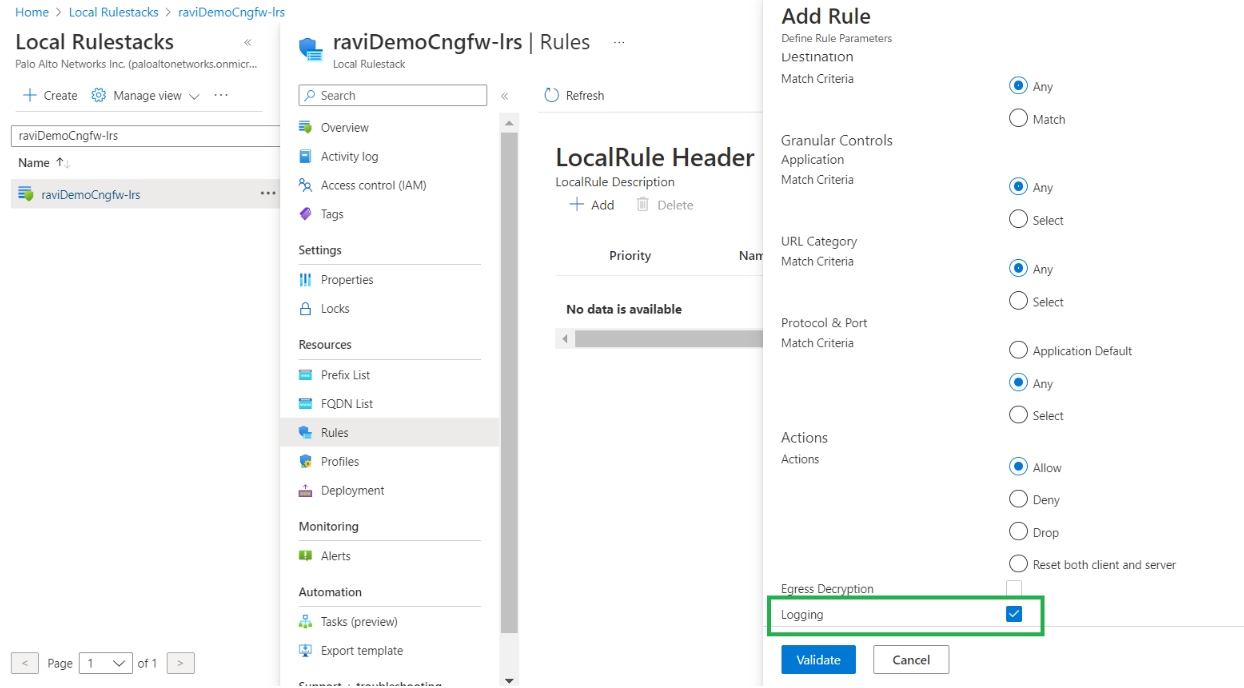Select the Deny action radio button
The image size is (1244, 688).
pos(1018,500)
